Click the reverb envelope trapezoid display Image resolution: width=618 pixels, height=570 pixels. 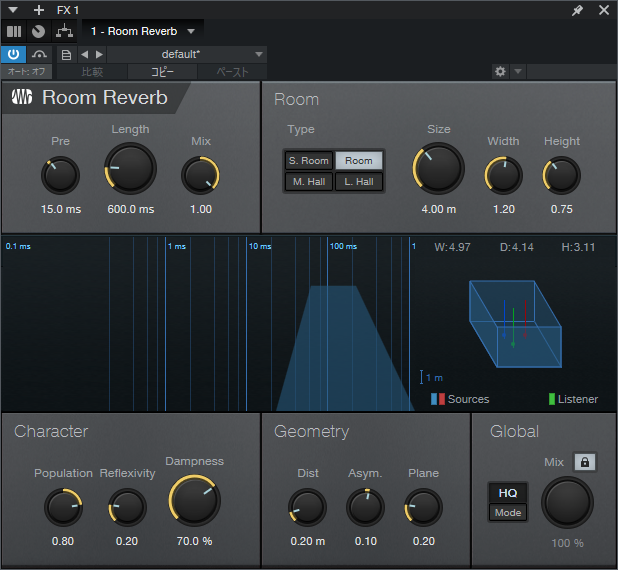tap(345, 348)
